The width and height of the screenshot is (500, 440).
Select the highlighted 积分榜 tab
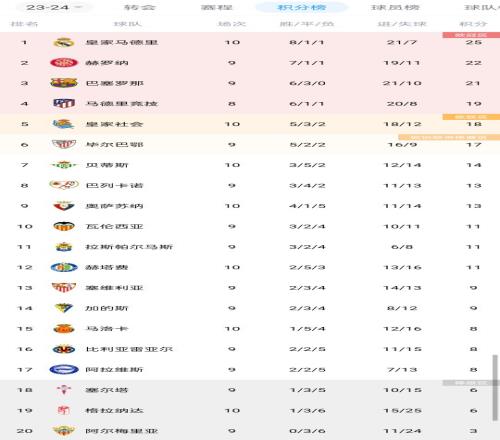pyautogui.click(x=302, y=7)
